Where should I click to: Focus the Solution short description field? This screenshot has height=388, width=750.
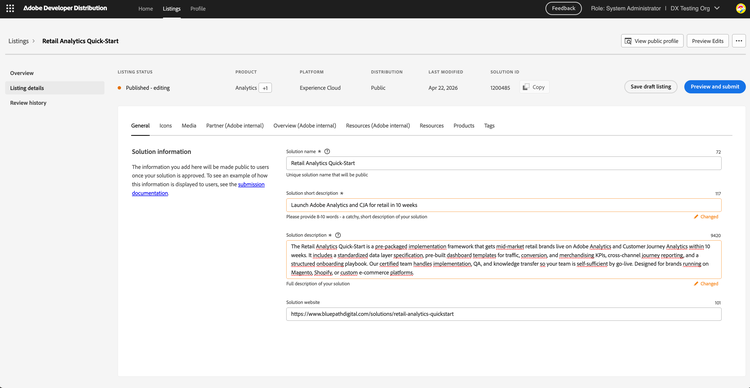pos(504,205)
